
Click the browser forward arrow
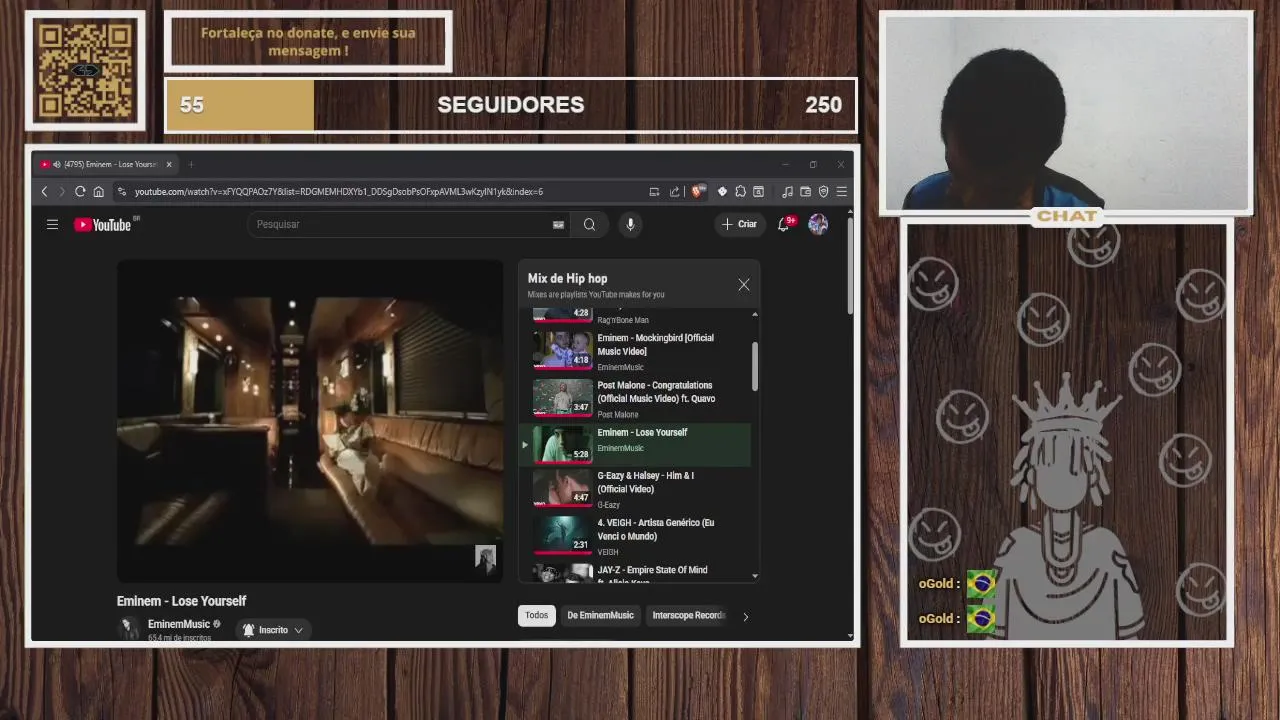pyautogui.click(x=61, y=192)
